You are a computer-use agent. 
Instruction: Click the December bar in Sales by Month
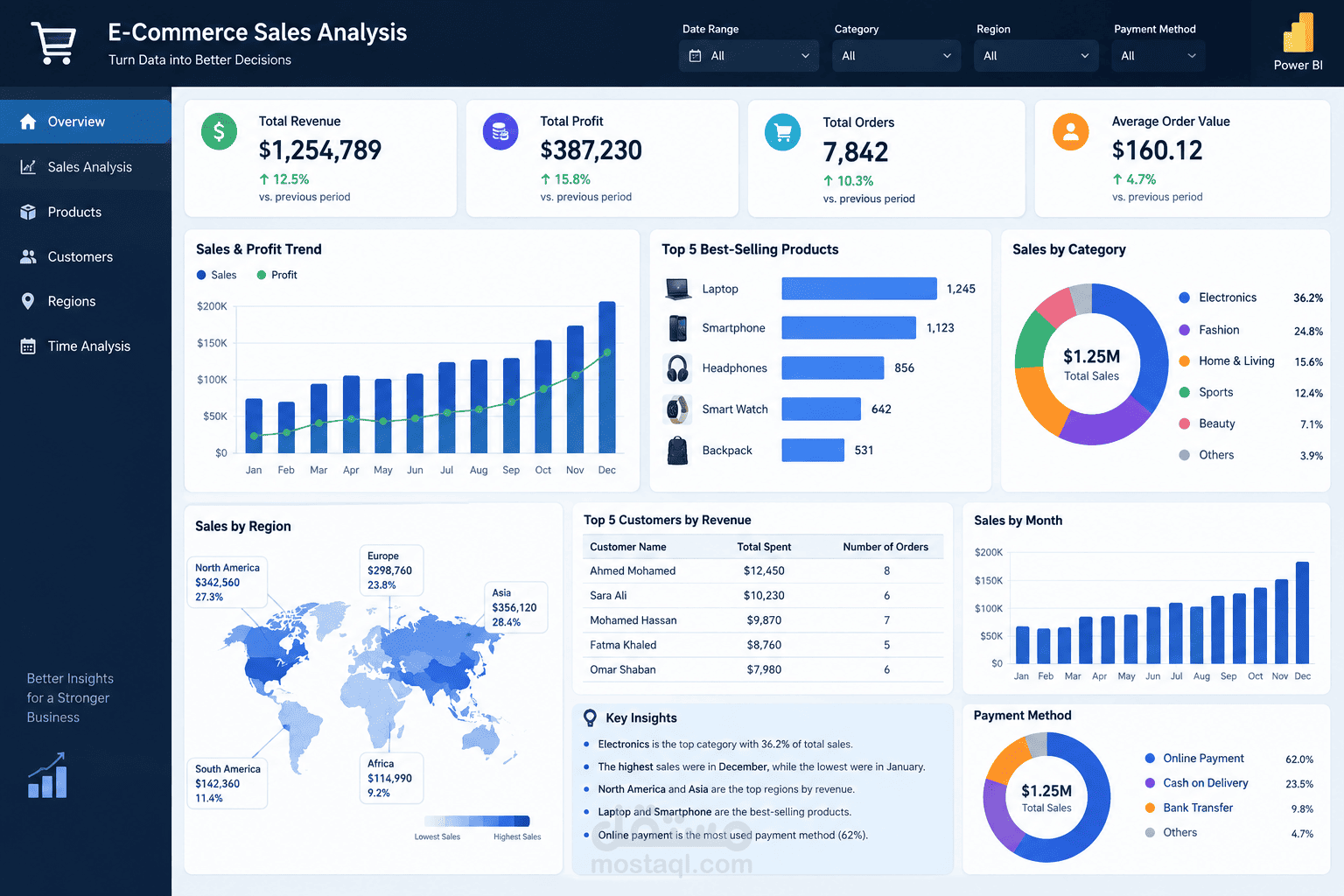point(1302,612)
